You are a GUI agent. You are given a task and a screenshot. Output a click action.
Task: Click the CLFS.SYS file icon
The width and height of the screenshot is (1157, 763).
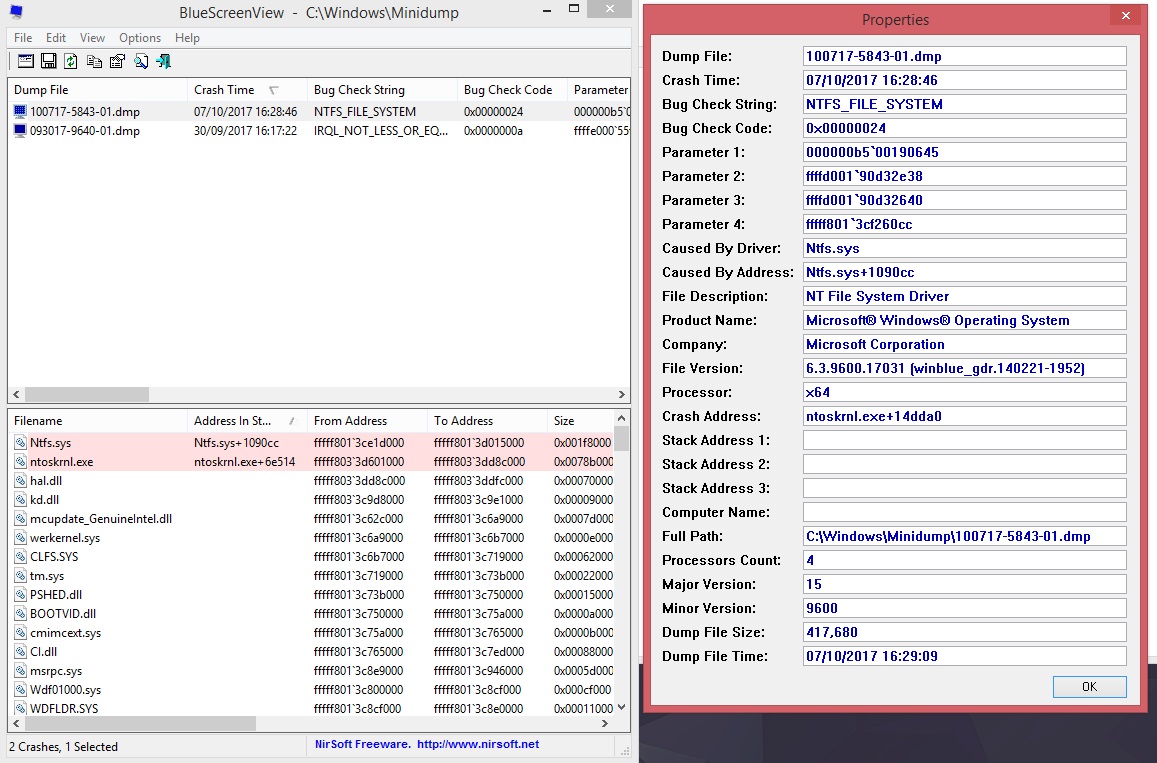coord(20,556)
